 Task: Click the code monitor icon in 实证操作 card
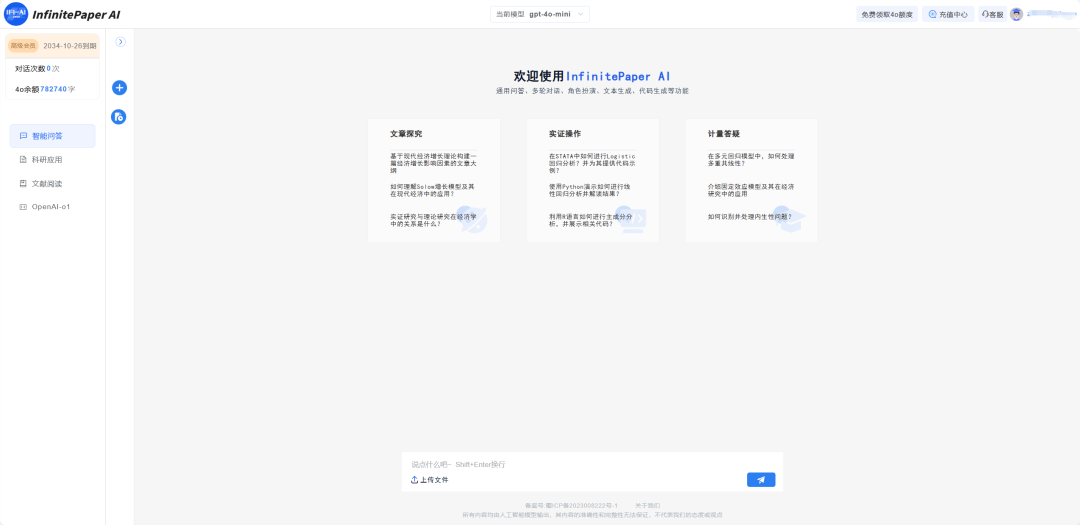(x=632, y=220)
